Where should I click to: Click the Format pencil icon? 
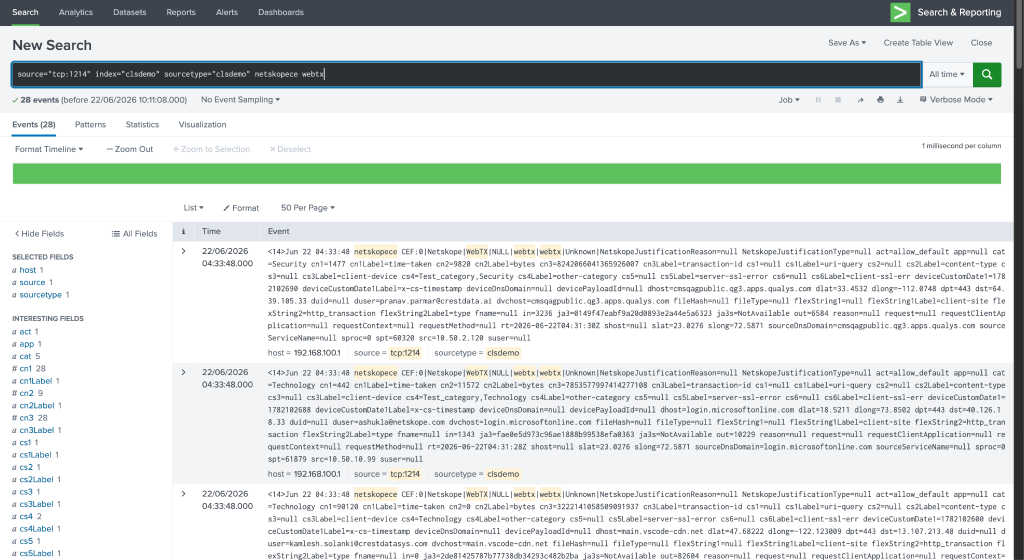click(226, 208)
